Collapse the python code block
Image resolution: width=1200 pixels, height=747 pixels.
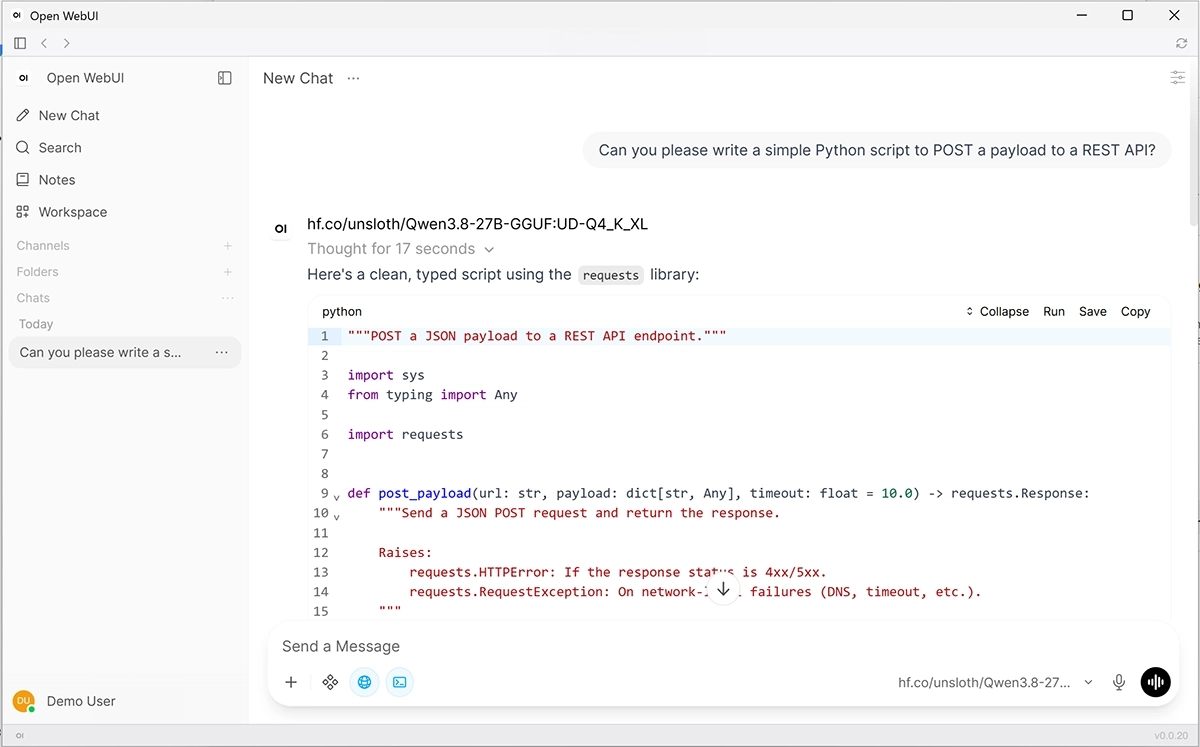pyautogui.click(x=997, y=311)
